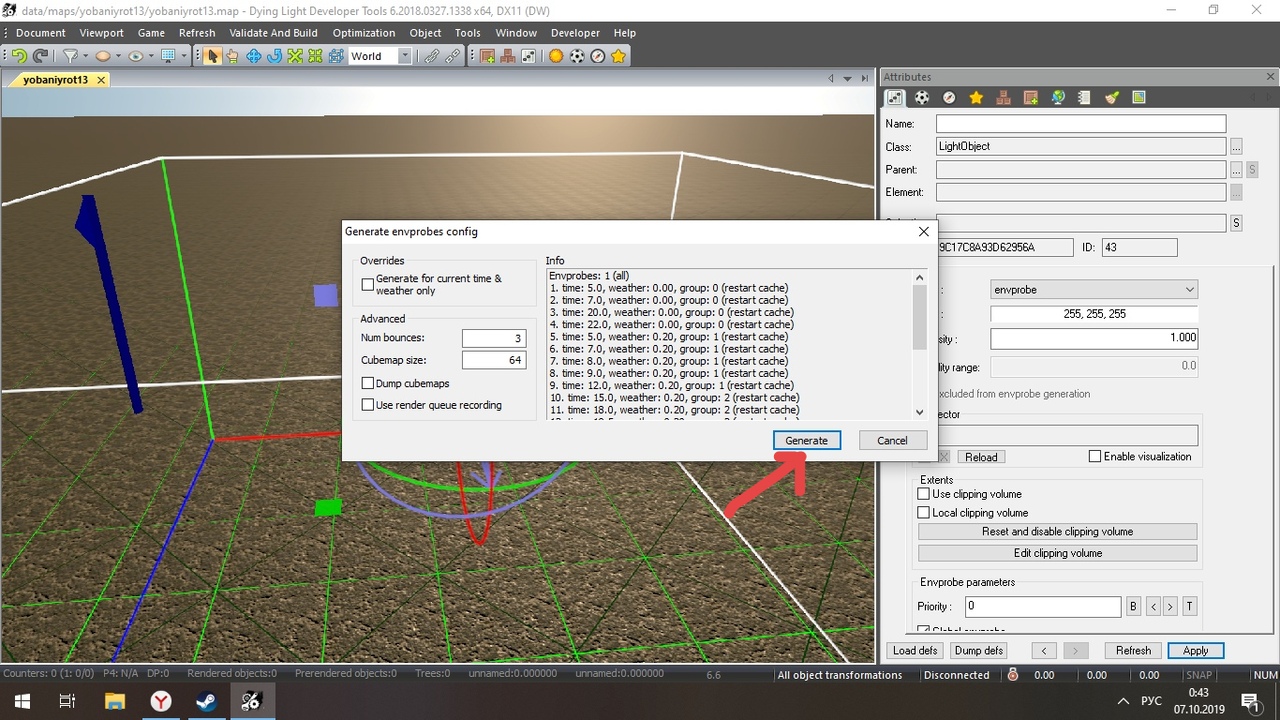Enable Use render queue recording
This screenshot has width=1280, height=720.
tap(367, 405)
